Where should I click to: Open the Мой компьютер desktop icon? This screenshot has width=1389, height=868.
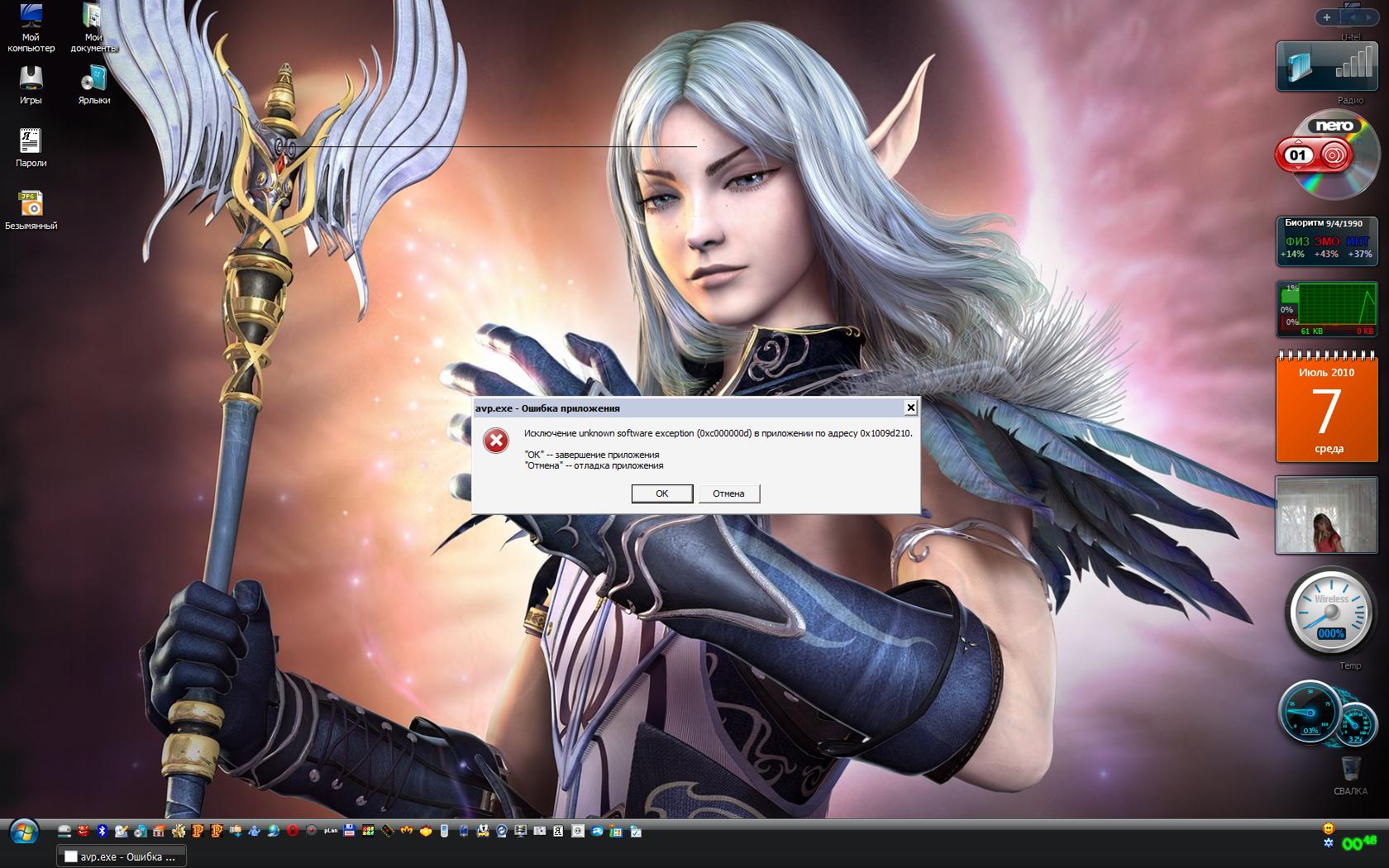click(x=31, y=27)
